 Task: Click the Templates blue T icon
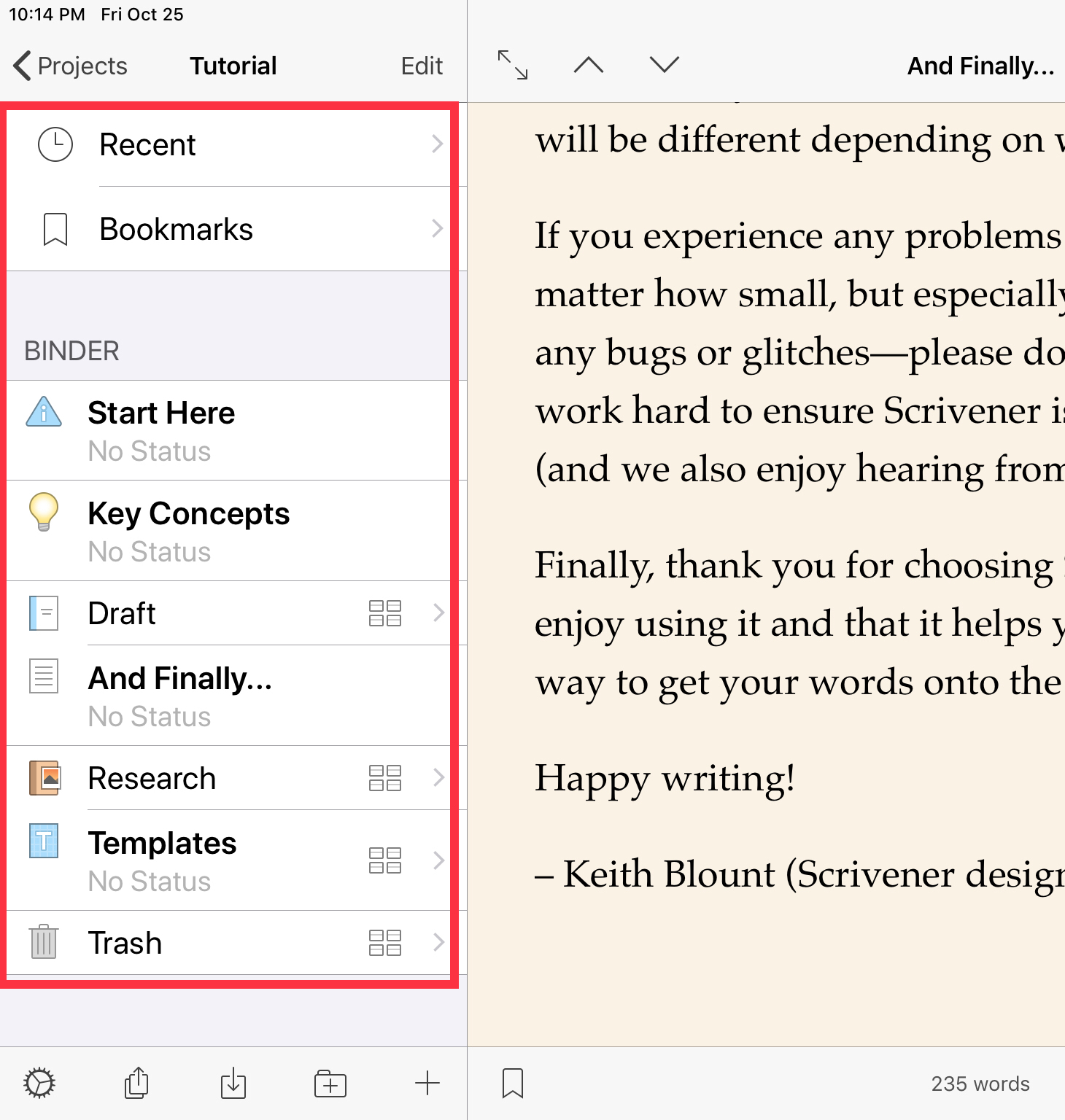44,841
